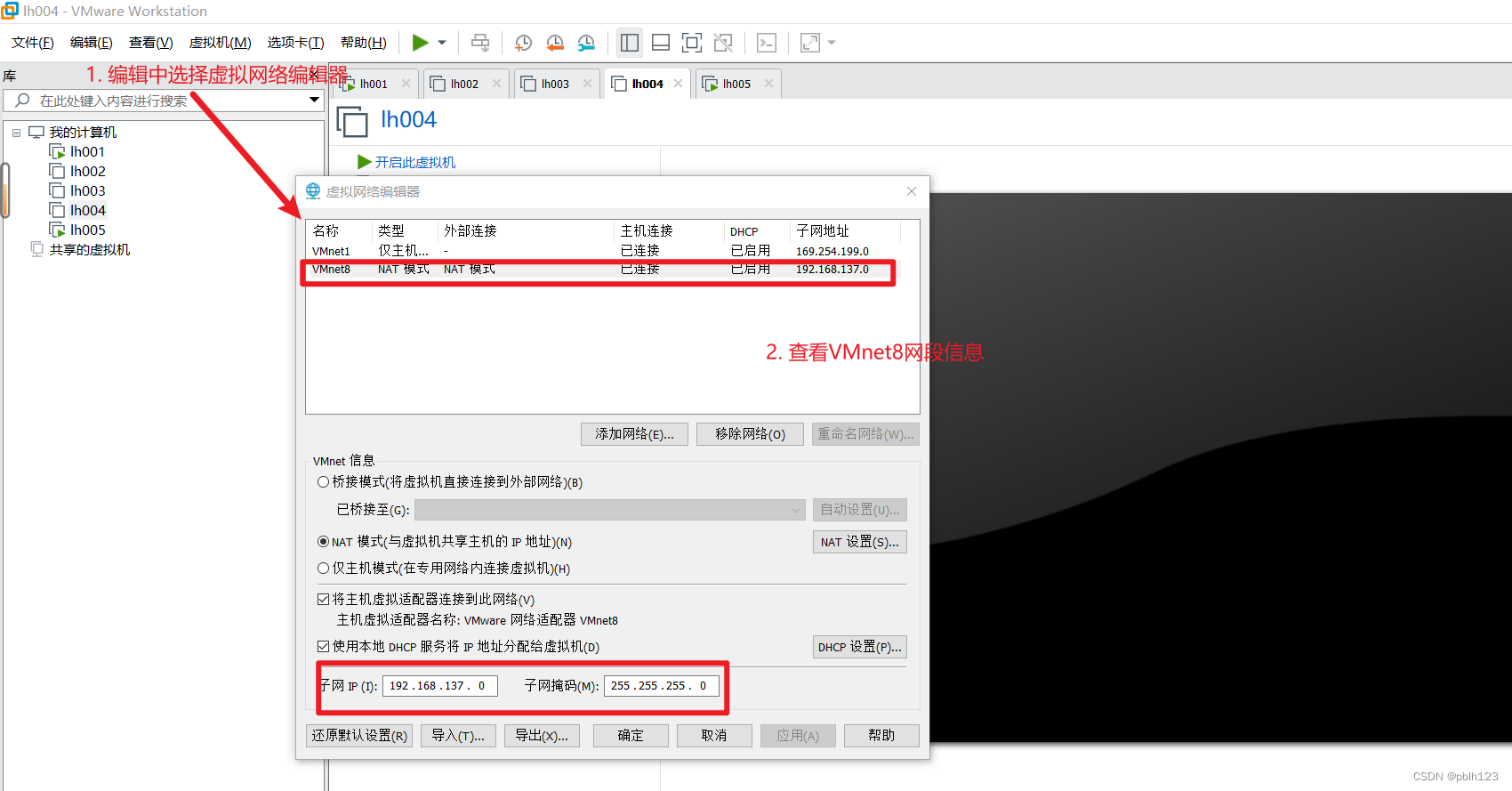
Task: Select lh002 in the library tree
Action: 87,172
